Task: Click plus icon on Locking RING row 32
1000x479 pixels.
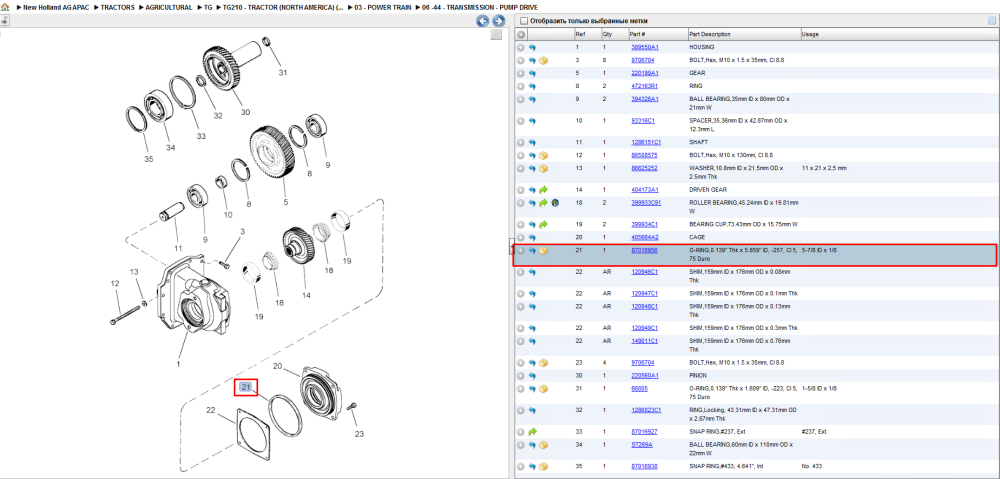Action: 521,410
